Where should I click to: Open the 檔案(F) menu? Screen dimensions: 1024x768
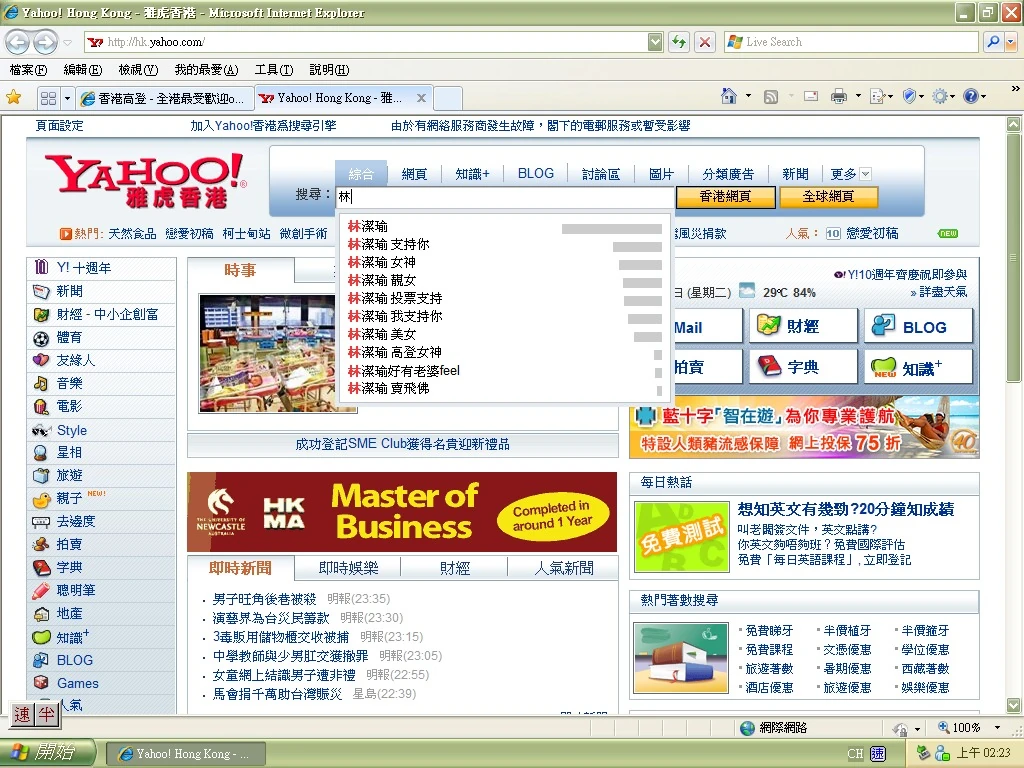pyautogui.click(x=28, y=70)
